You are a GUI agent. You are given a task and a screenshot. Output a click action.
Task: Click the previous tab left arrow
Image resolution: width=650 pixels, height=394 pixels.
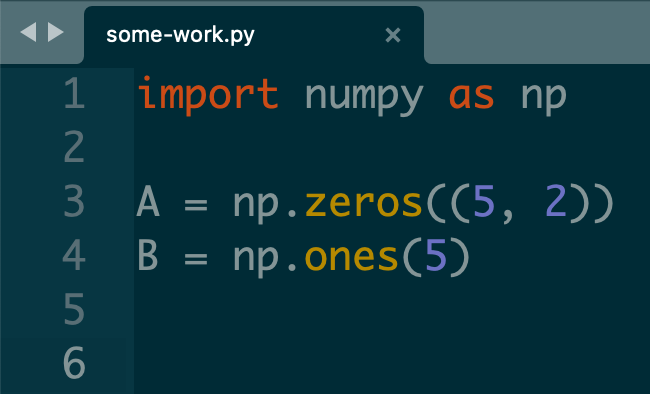pyautogui.click(x=28, y=32)
